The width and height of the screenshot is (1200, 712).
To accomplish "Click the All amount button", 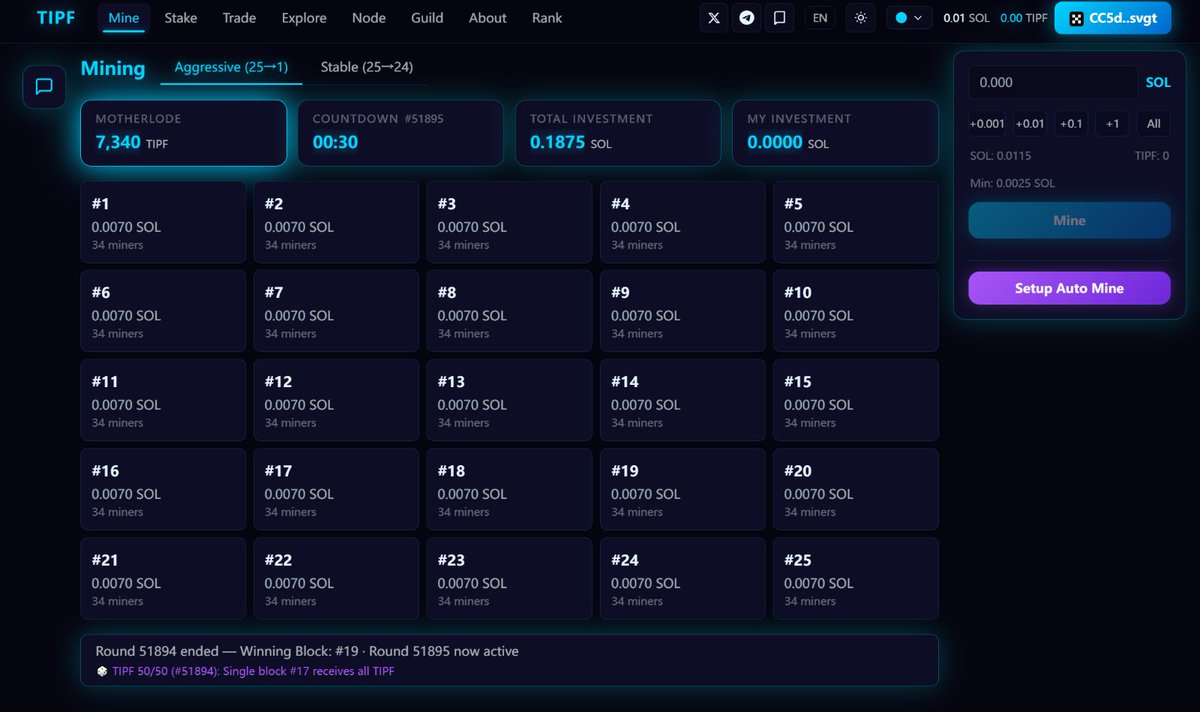I will point(1154,124).
